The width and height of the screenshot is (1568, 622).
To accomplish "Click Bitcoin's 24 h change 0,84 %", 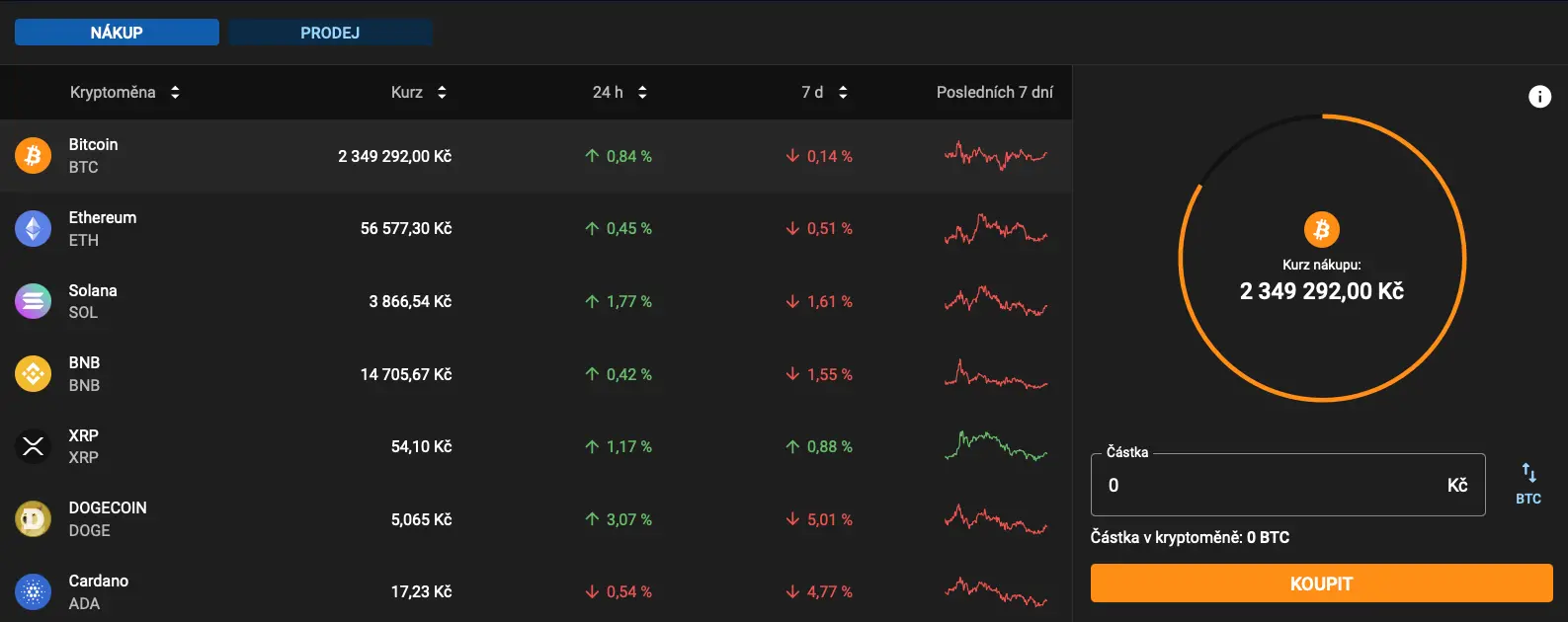I will tap(619, 156).
